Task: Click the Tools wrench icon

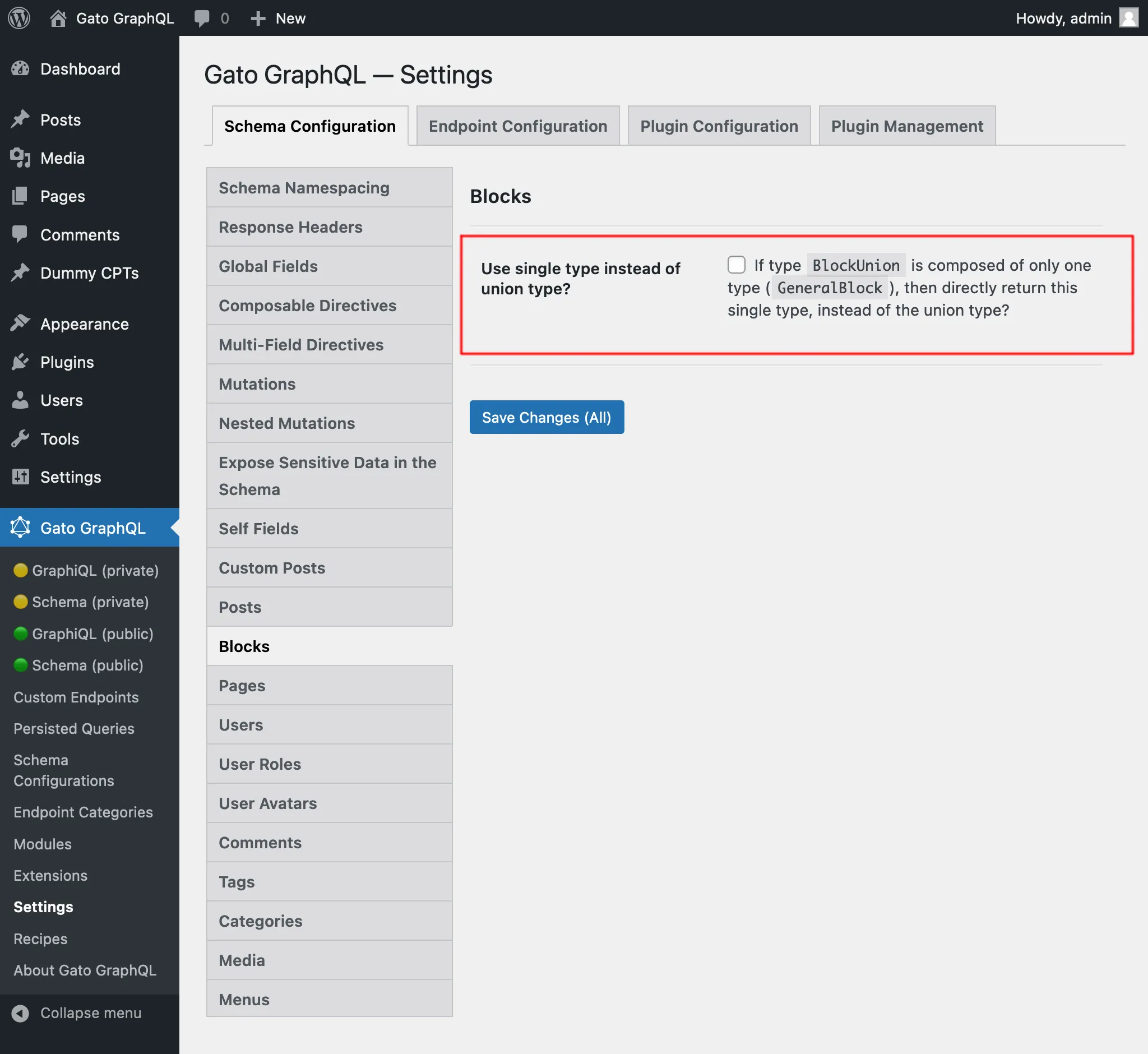Action: [x=20, y=438]
